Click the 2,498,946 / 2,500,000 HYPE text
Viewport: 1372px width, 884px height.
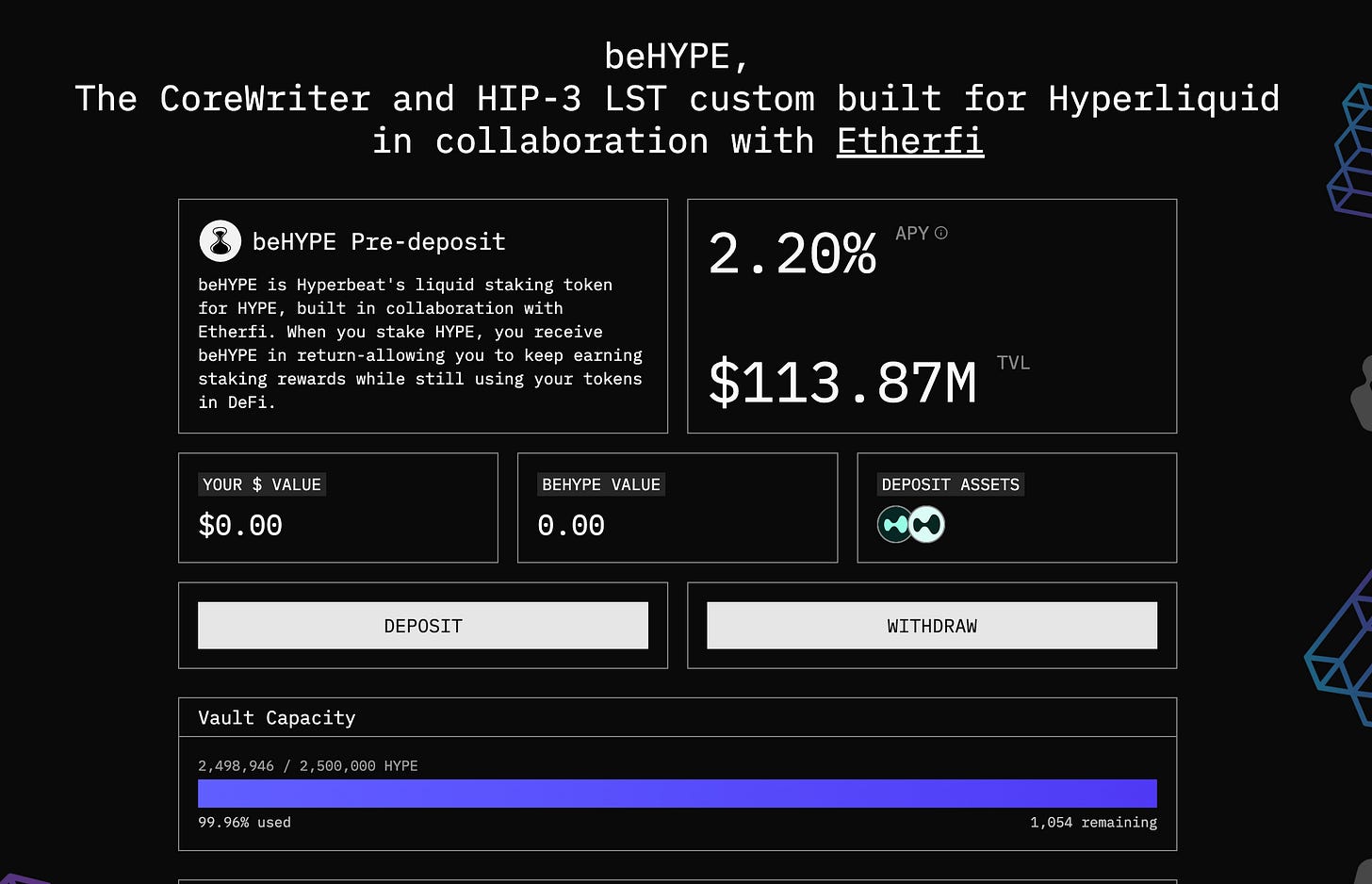[x=308, y=766]
